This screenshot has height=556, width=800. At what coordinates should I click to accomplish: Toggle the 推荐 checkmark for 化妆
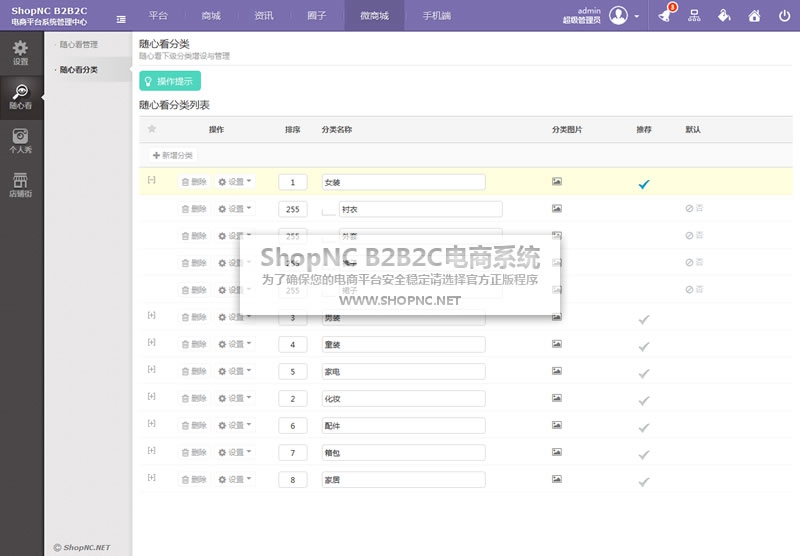(x=644, y=400)
